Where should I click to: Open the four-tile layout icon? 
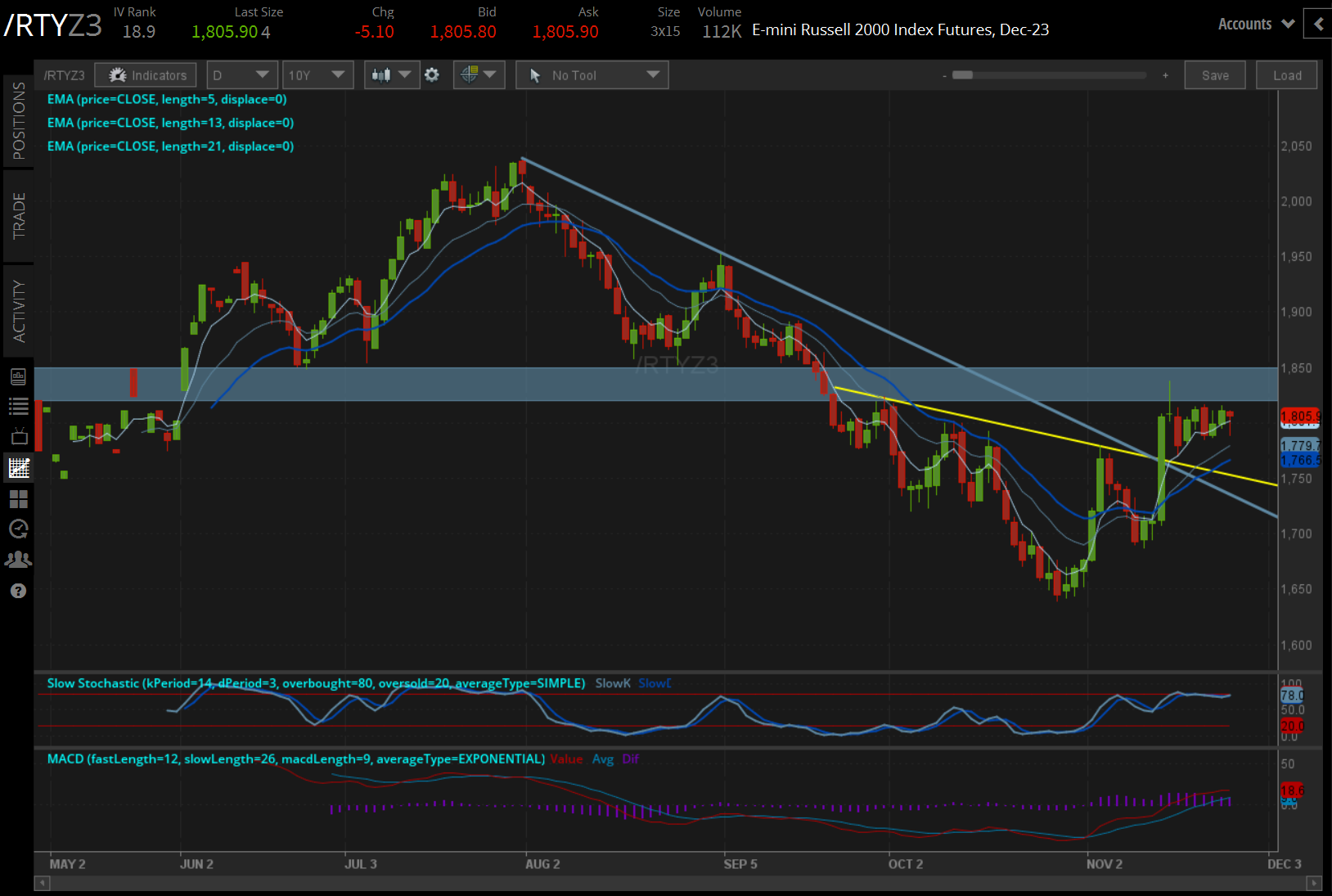pyautogui.click(x=18, y=498)
